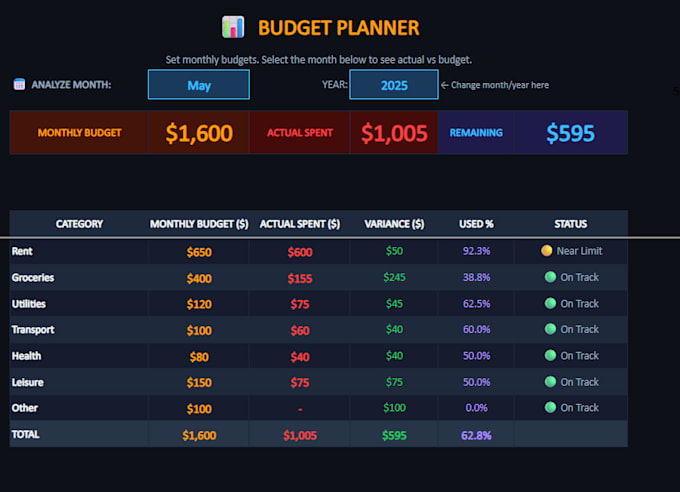Select the REMAINING summary label
Screen dimensions: 680x492
point(476,133)
